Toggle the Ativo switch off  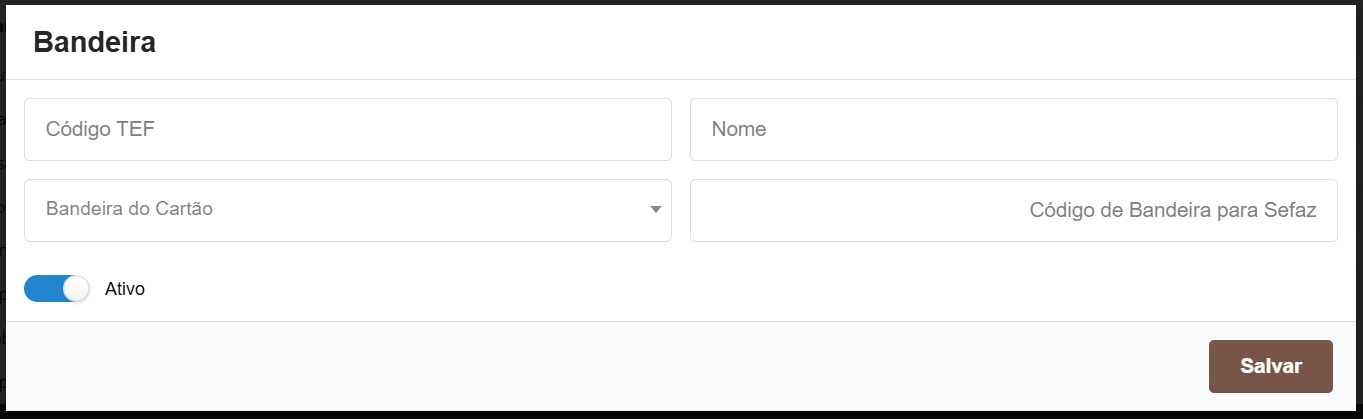tap(57, 289)
